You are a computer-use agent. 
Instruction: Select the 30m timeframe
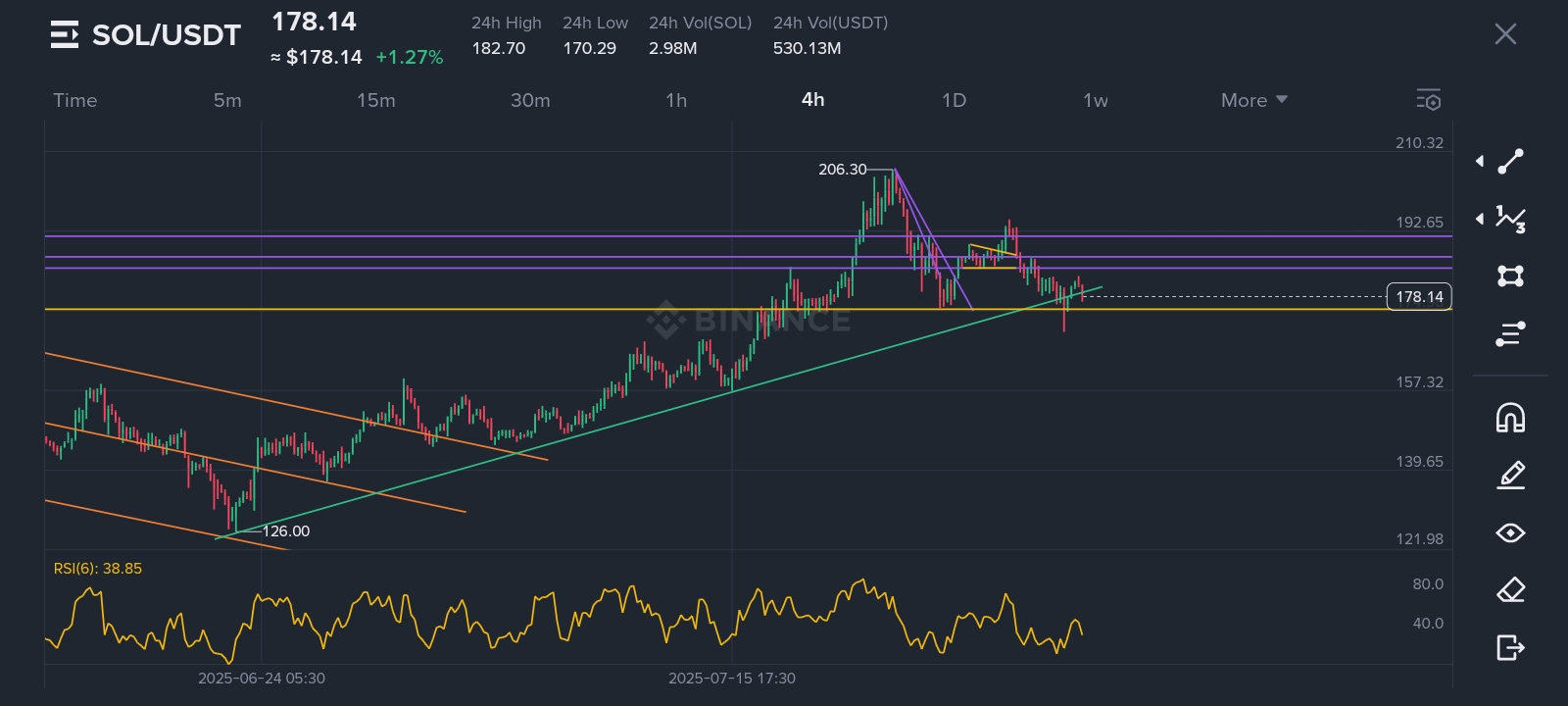[530, 100]
